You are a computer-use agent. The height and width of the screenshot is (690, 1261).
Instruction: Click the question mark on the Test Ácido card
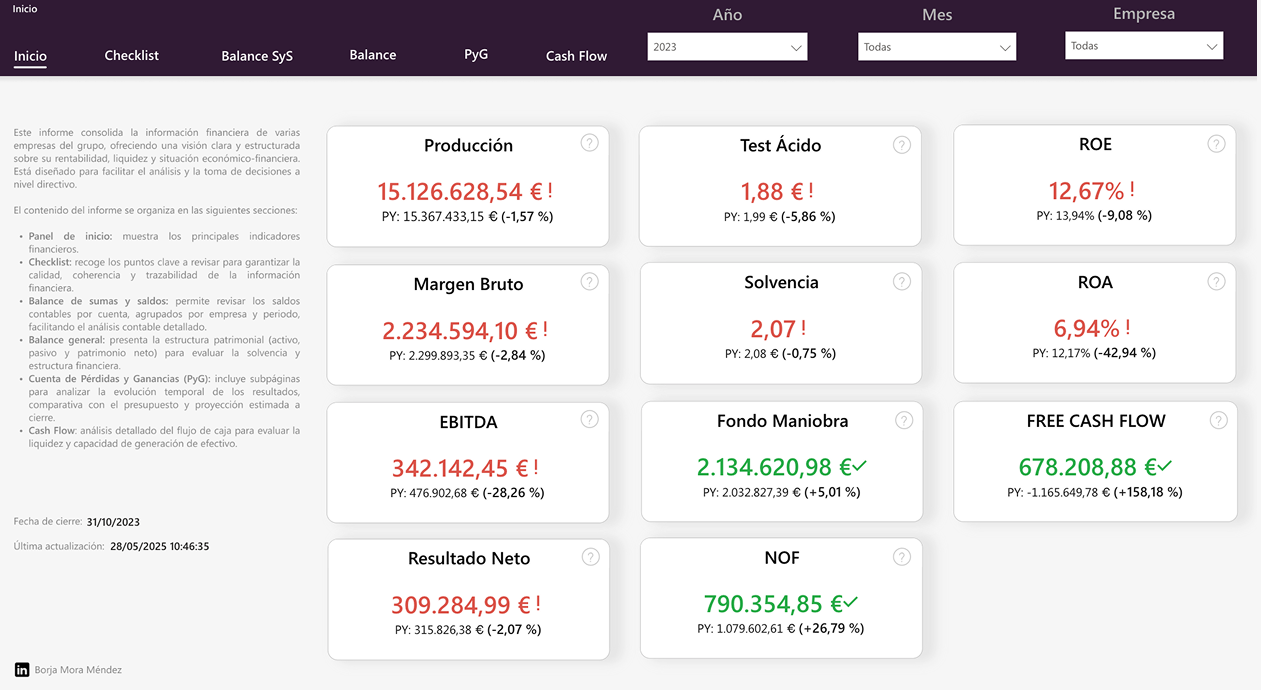(902, 143)
